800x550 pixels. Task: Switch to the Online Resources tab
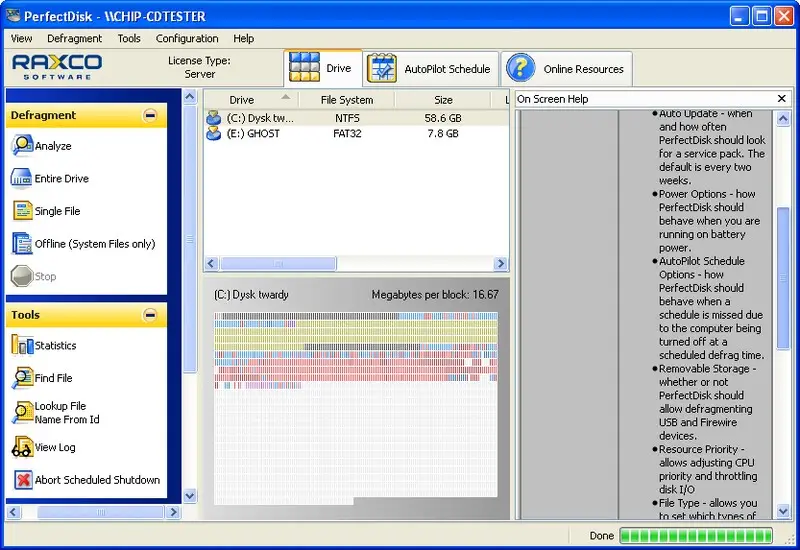coord(567,69)
